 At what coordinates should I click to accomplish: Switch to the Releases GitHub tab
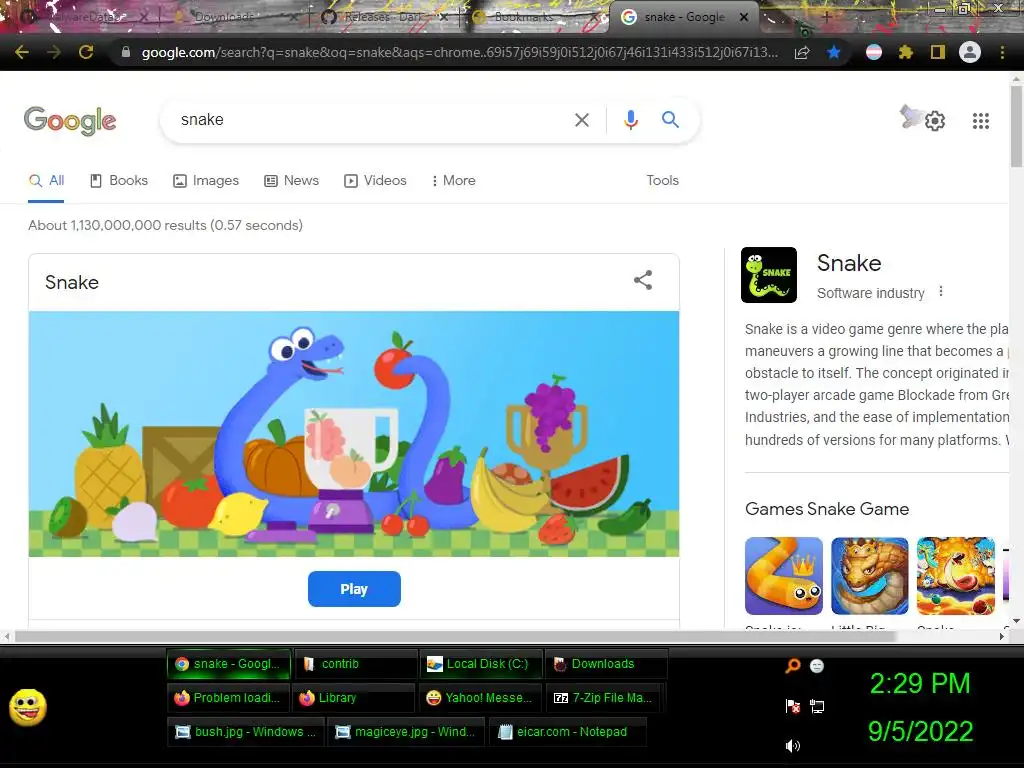pyautogui.click(x=384, y=17)
